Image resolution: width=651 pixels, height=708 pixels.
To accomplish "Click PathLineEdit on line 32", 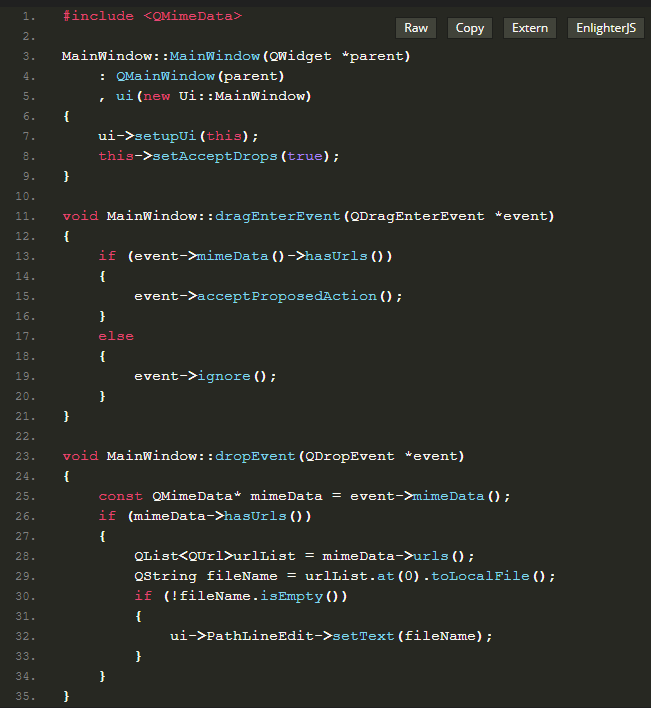I will (x=255, y=636).
